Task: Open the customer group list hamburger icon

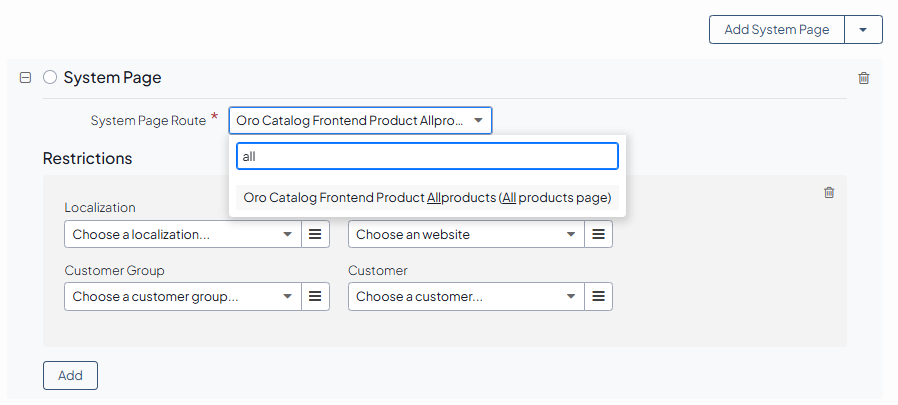Action: pyautogui.click(x=315, y=297)
